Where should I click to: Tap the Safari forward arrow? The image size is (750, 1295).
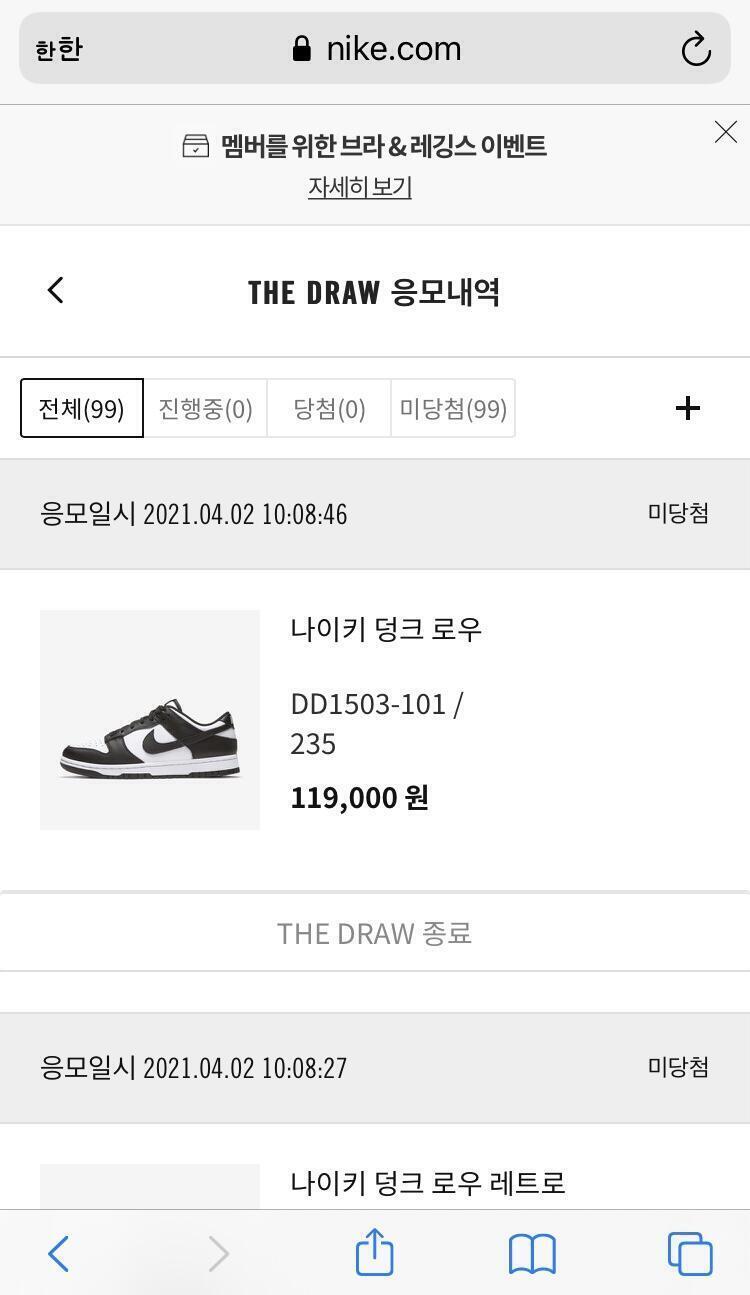(x=218, y=1253)
